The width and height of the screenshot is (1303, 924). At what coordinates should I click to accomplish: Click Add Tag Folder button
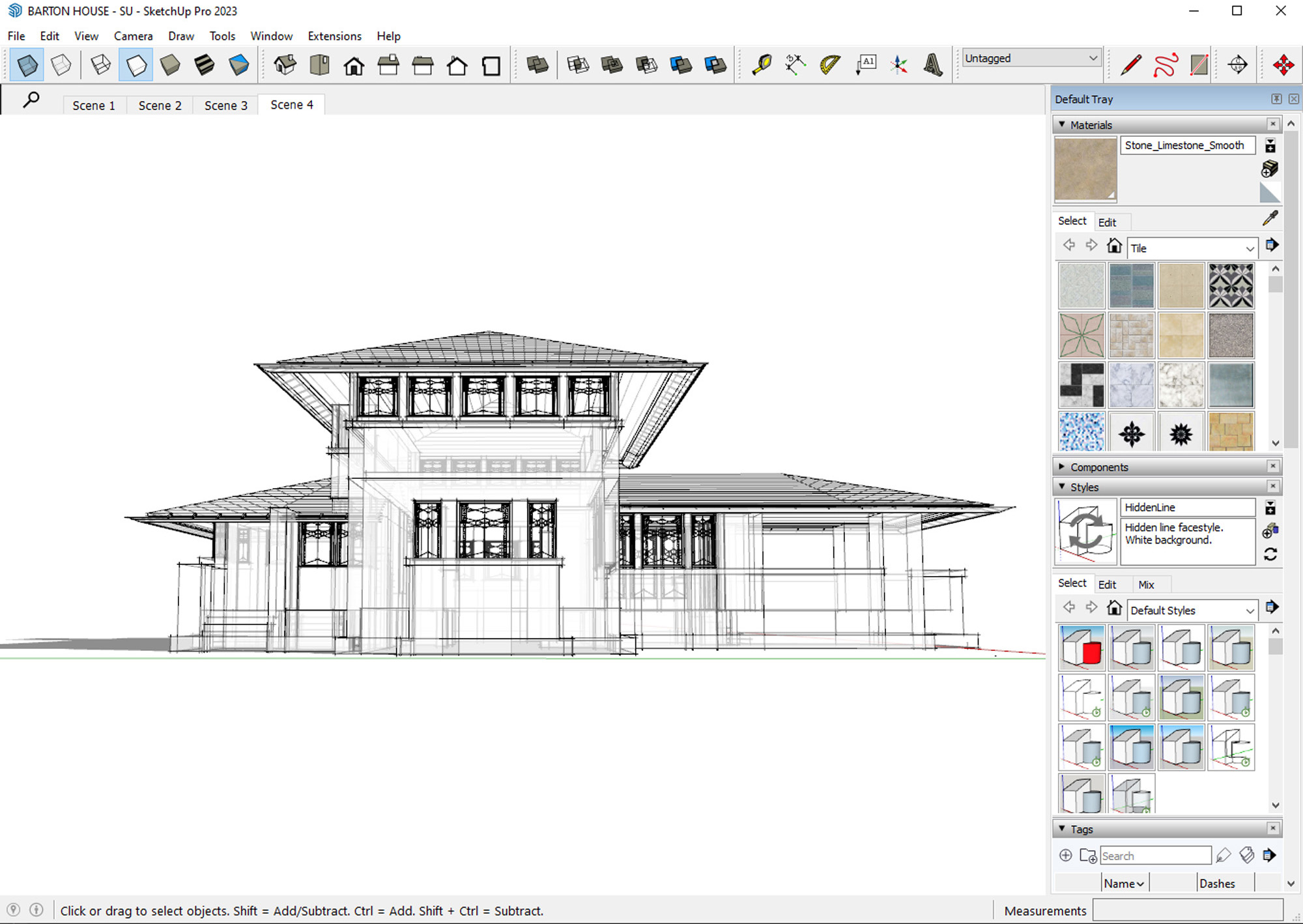pos(1088,856)
